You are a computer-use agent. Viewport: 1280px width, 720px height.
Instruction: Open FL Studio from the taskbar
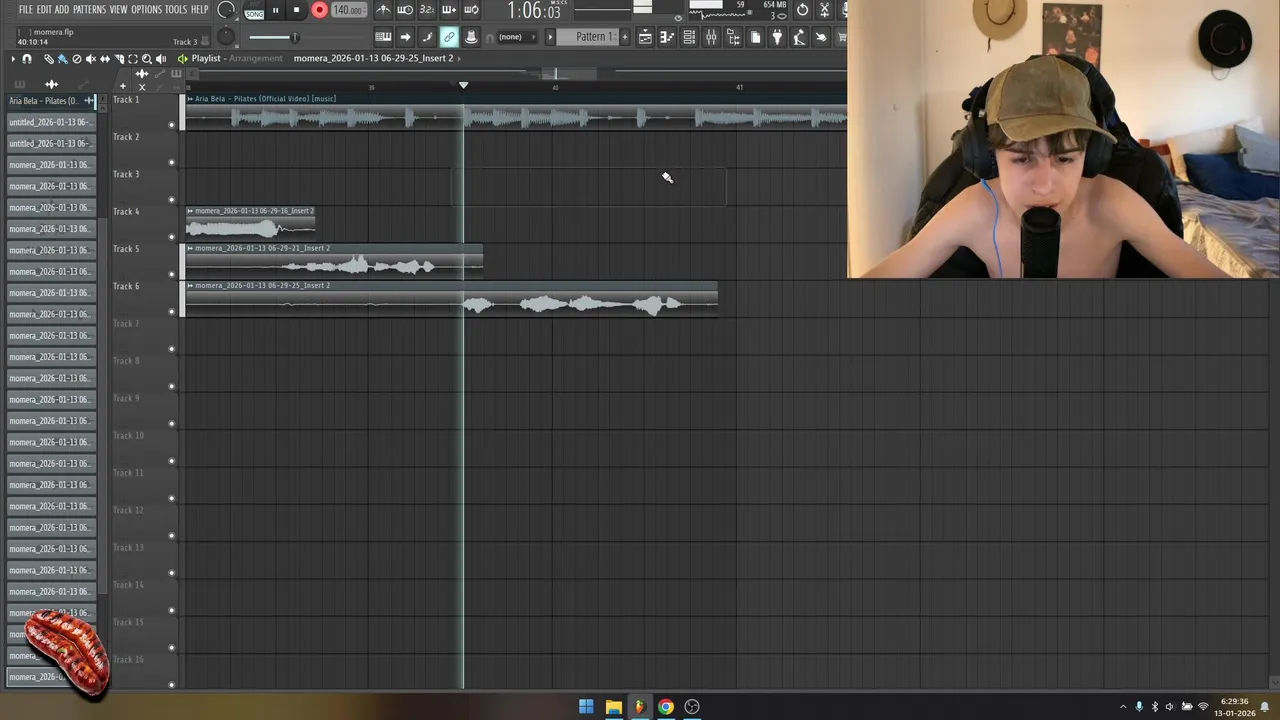pos(640,707)
